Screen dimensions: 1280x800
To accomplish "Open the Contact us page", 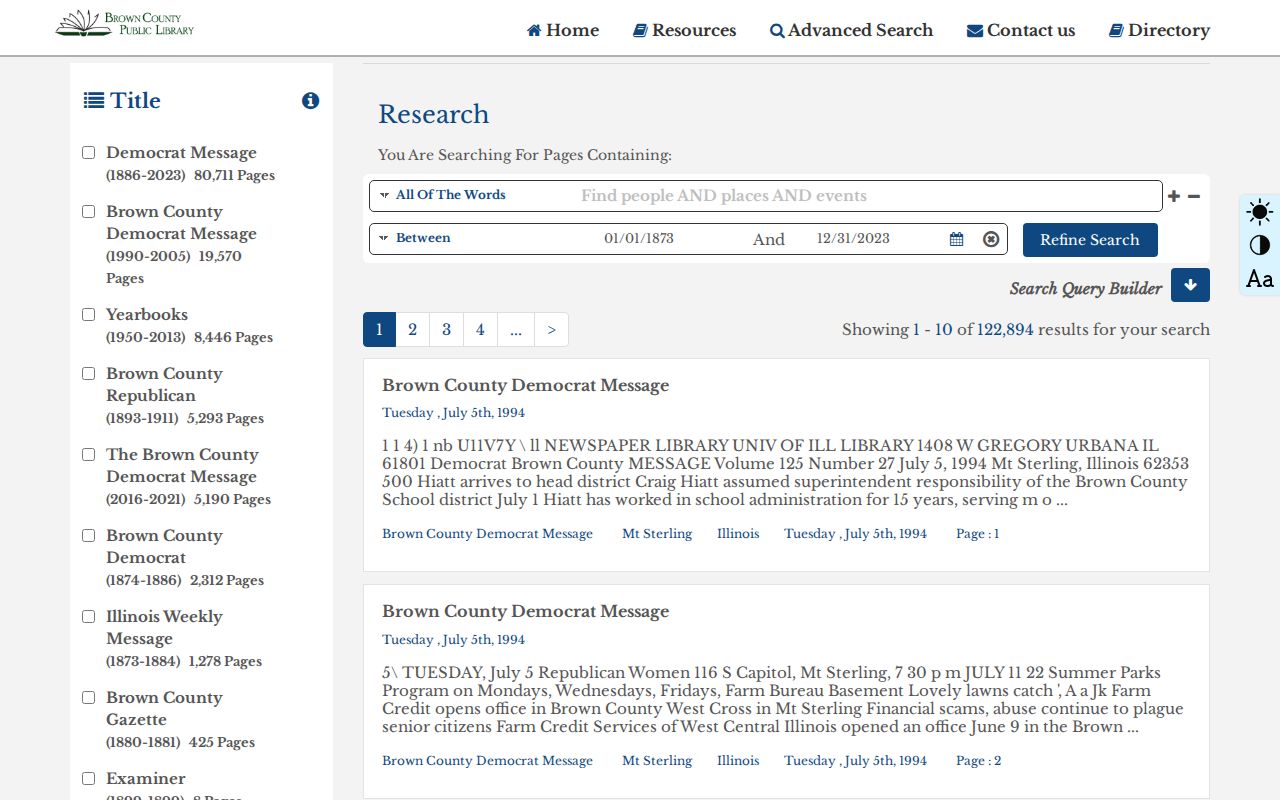I will (1021, 30).
